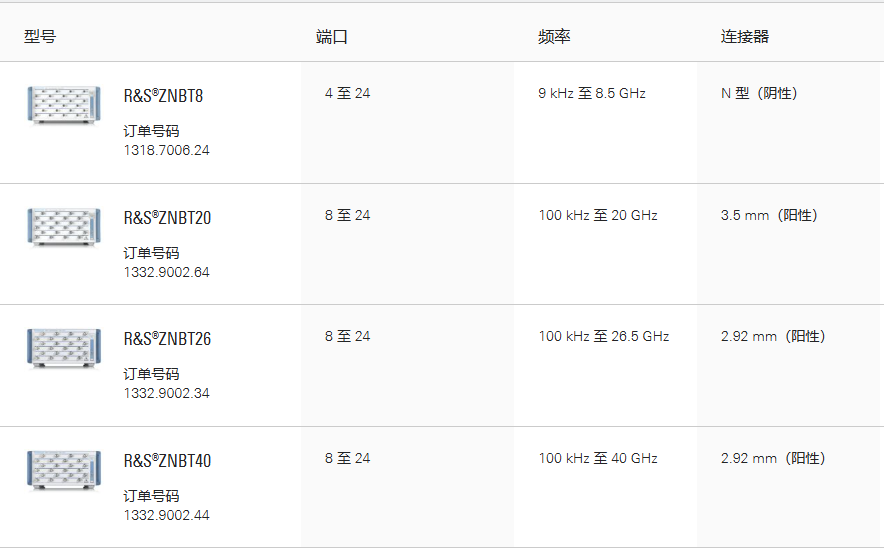Select the 连接器 column header

(x=745, y=37)
